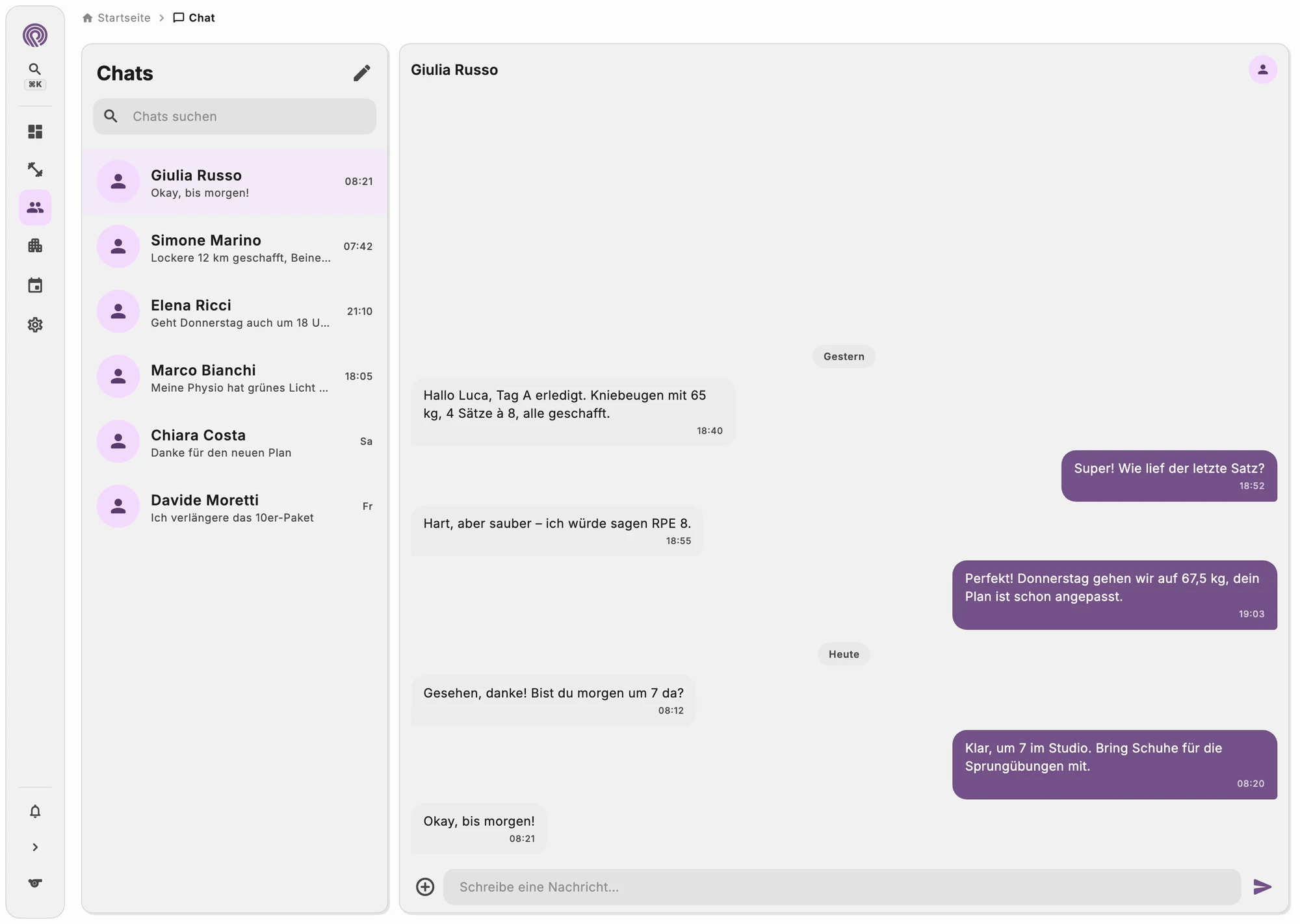Image resolution: width=1300 pixels, height=924 pixels.
Task: Click message 'Hart, aber sauber' bubble
Action: [x=557, y=531]
